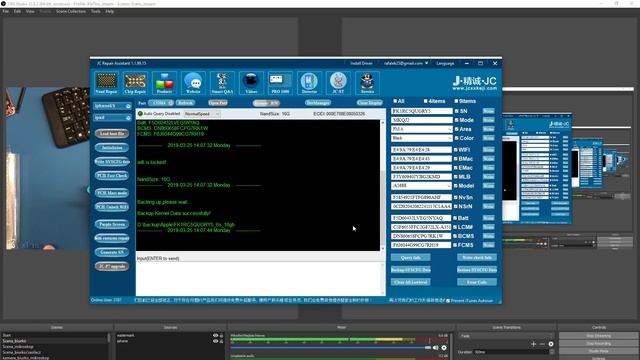Toggle visibility eye of watermark source
The width and height of the screenshot is (640, 360).
(216, 336)
